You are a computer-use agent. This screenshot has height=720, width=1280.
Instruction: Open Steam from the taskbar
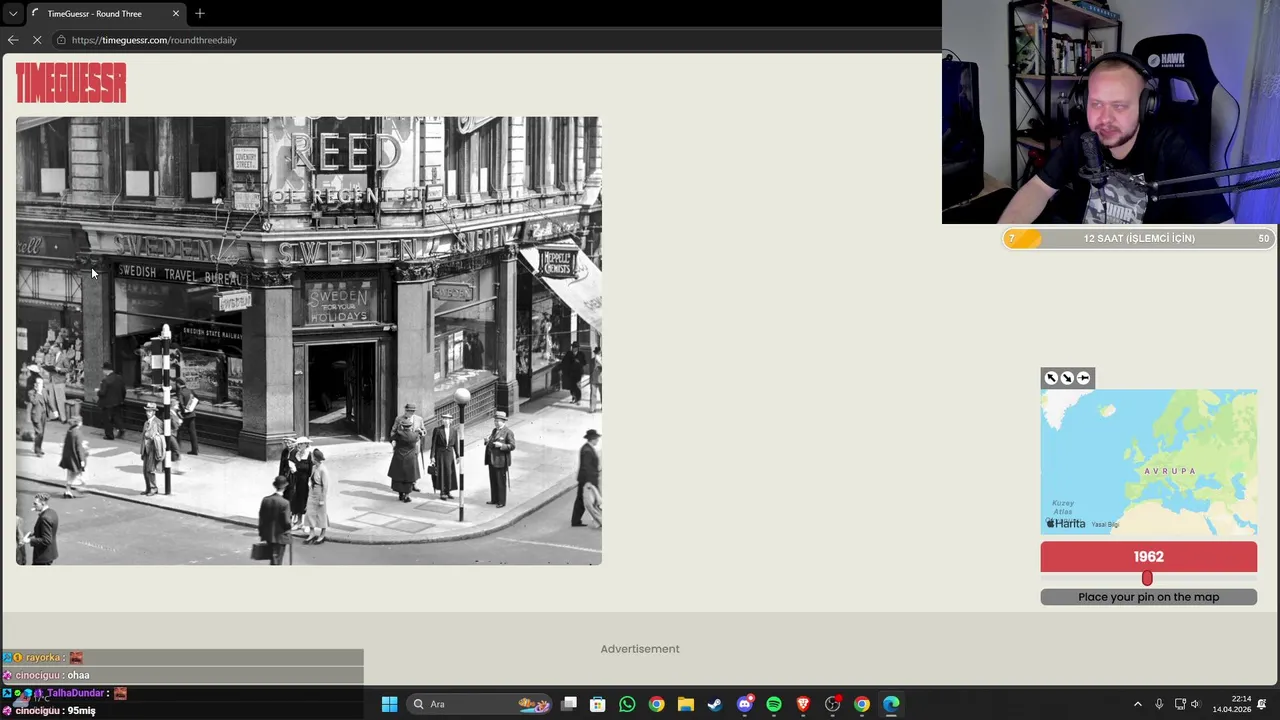point(715,704)
